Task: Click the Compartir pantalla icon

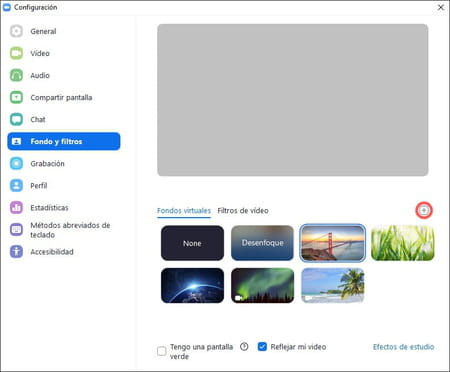Action: [16, 97]
